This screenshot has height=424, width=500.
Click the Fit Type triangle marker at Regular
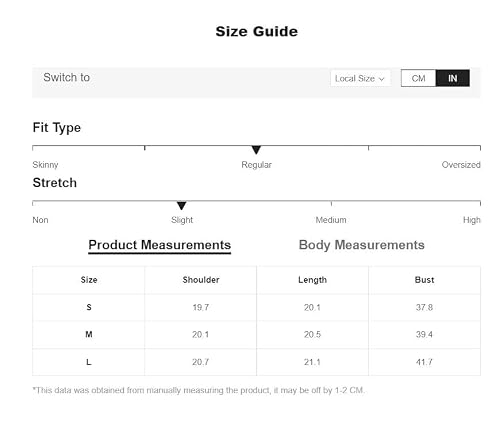[256, 150]
